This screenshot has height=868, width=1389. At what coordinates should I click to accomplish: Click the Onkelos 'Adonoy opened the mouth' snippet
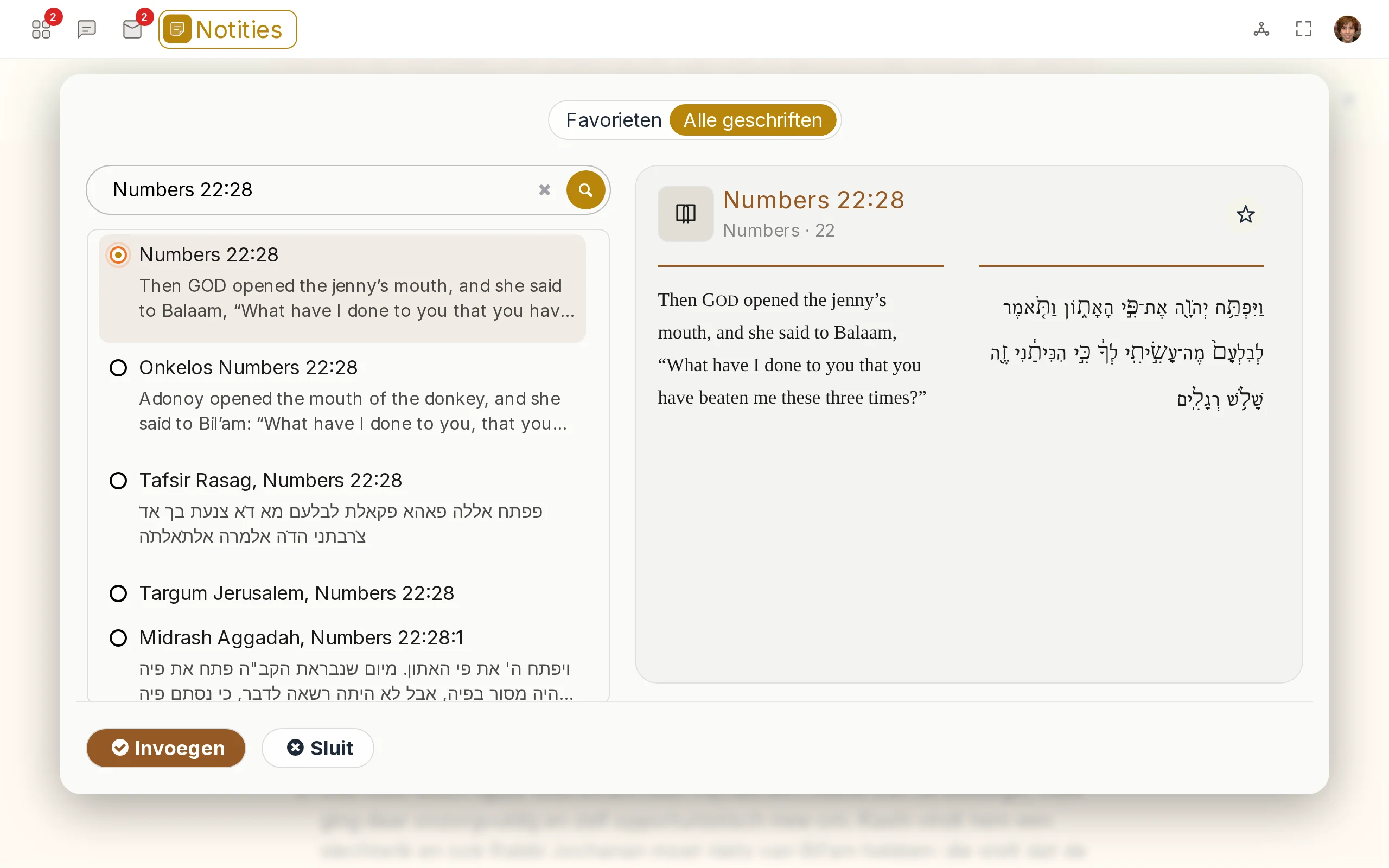pos(353,411)
